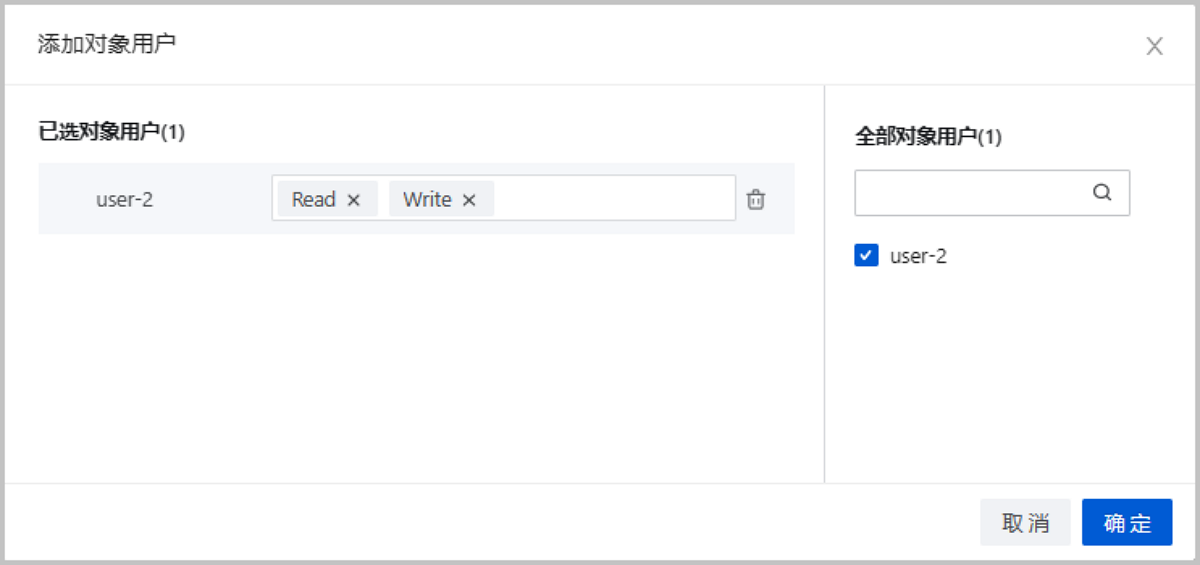1200x565 pixels.
Task: Delete user-2 row with trash icon
Action: click(x=756, y=200)
